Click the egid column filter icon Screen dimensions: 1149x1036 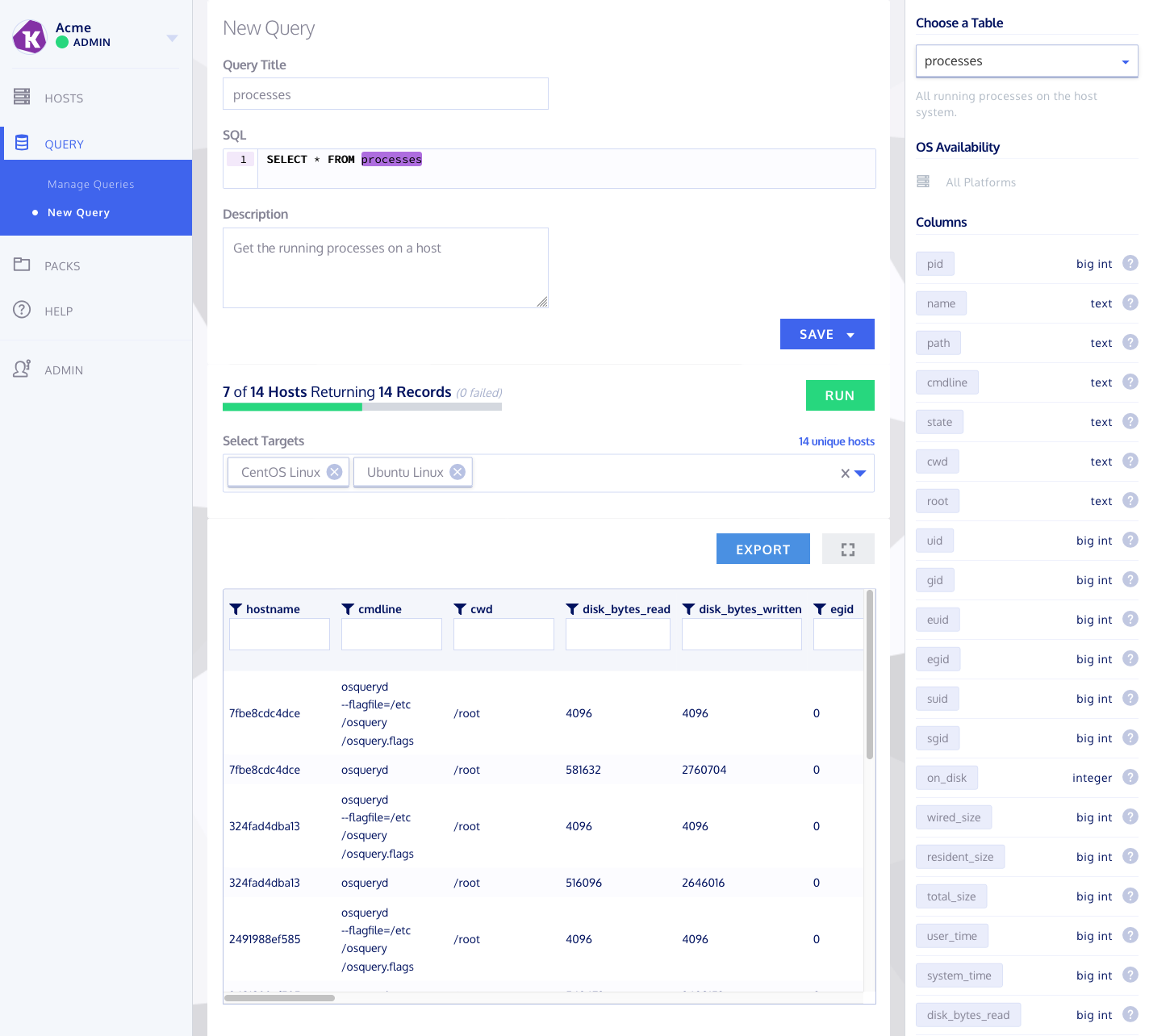point(820,609)
